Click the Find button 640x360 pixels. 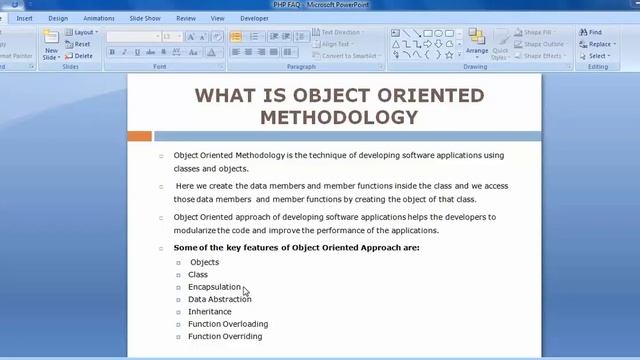tap(591, 32)
